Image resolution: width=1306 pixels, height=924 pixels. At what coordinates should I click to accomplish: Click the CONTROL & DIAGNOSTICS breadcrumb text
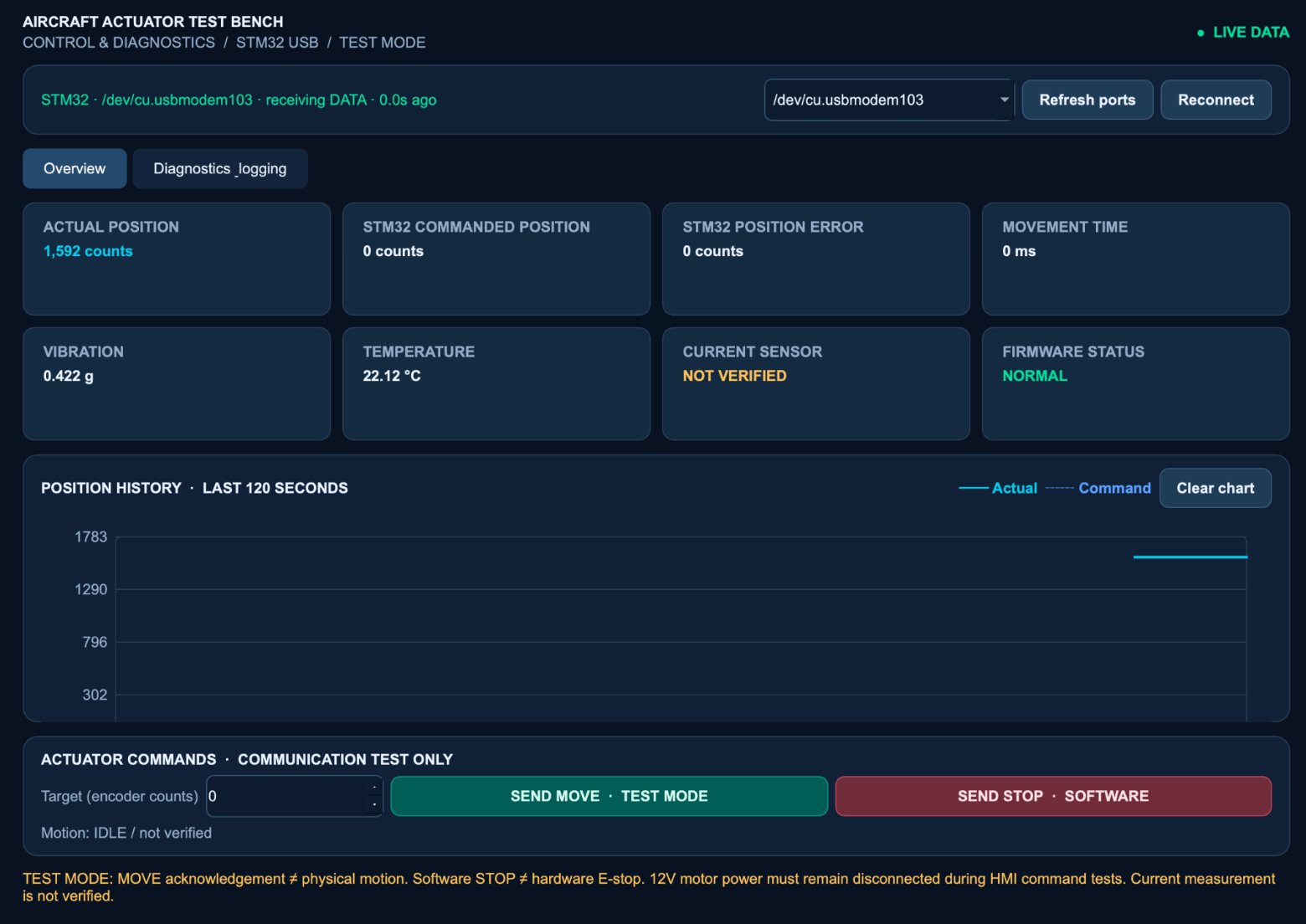tap(119, 43)
